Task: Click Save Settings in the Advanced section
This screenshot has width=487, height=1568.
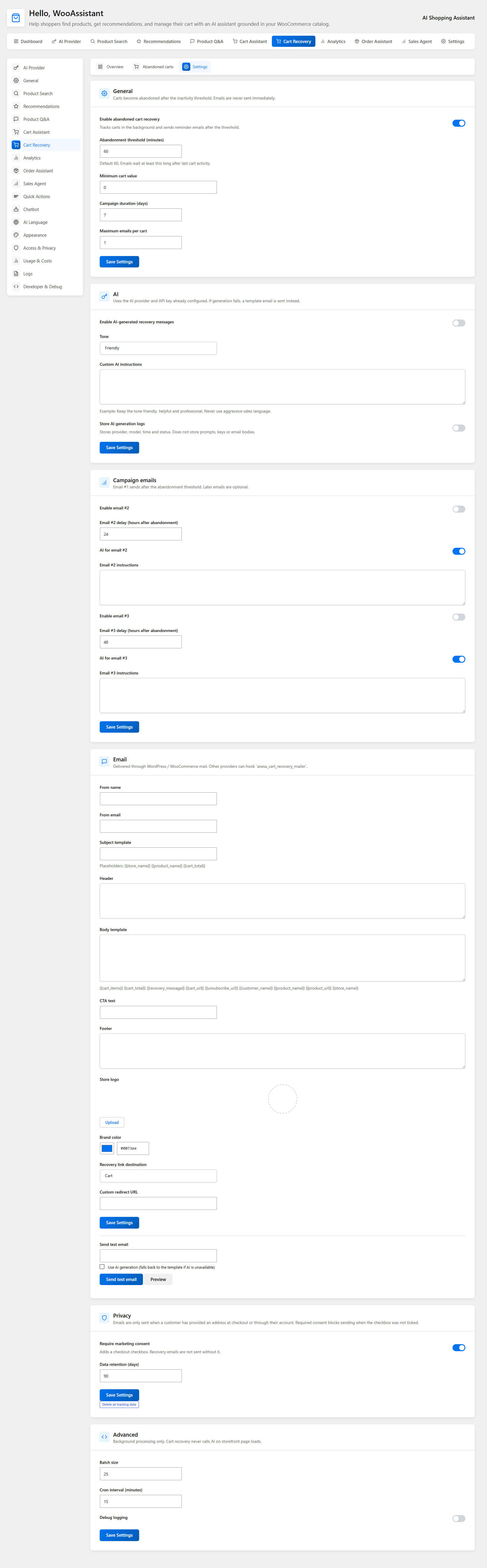Action: coord(119,1536)
